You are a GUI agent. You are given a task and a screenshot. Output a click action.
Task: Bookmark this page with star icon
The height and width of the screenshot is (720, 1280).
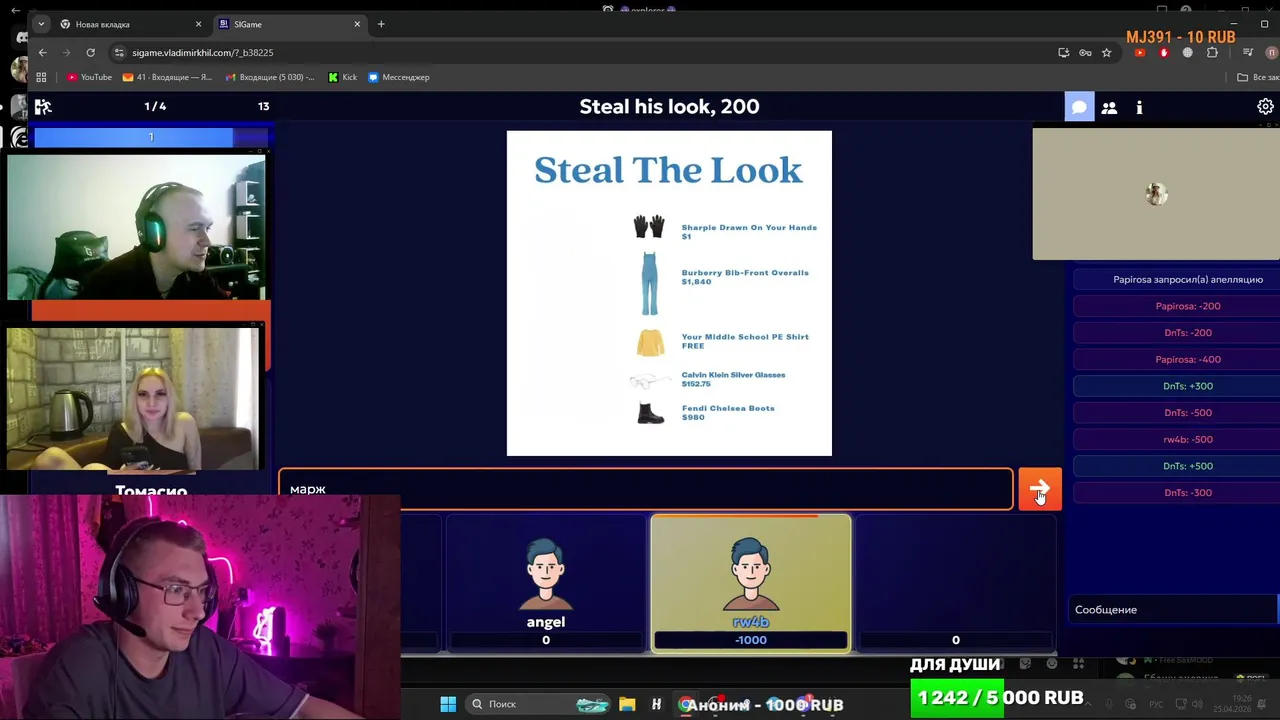[x=1107, y=52]
